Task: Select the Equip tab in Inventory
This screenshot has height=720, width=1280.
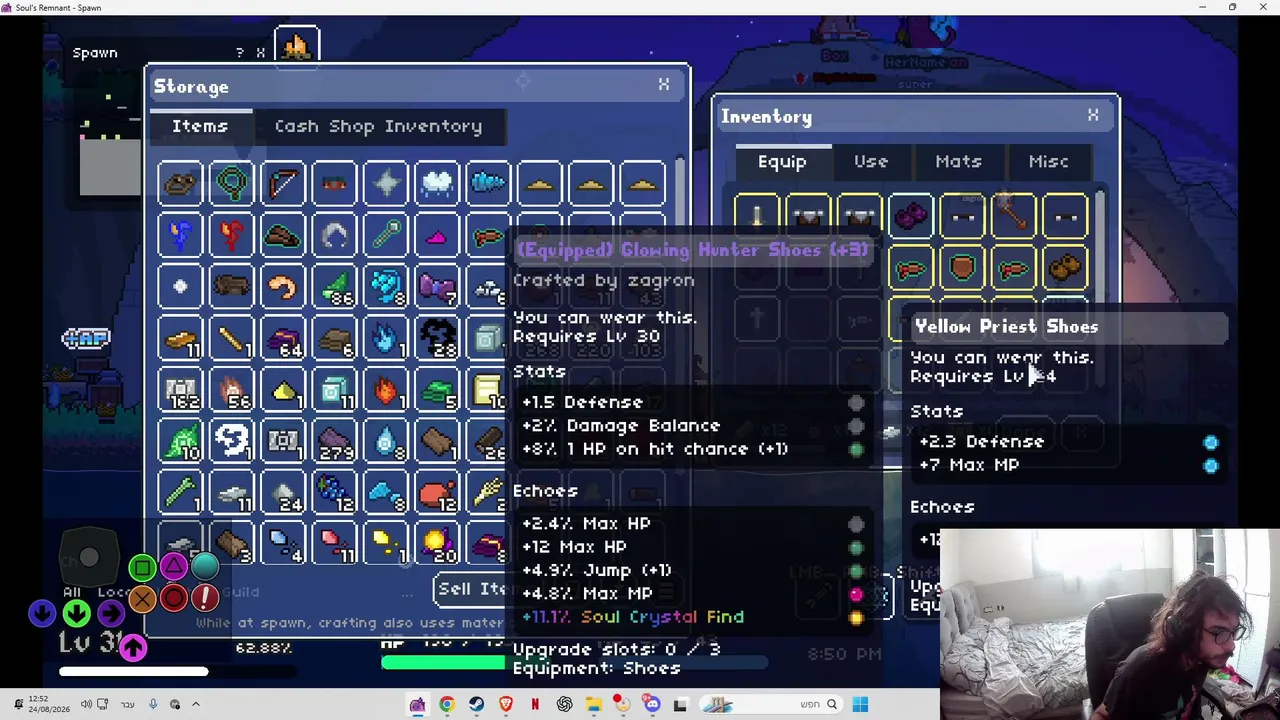Action: 782,162
